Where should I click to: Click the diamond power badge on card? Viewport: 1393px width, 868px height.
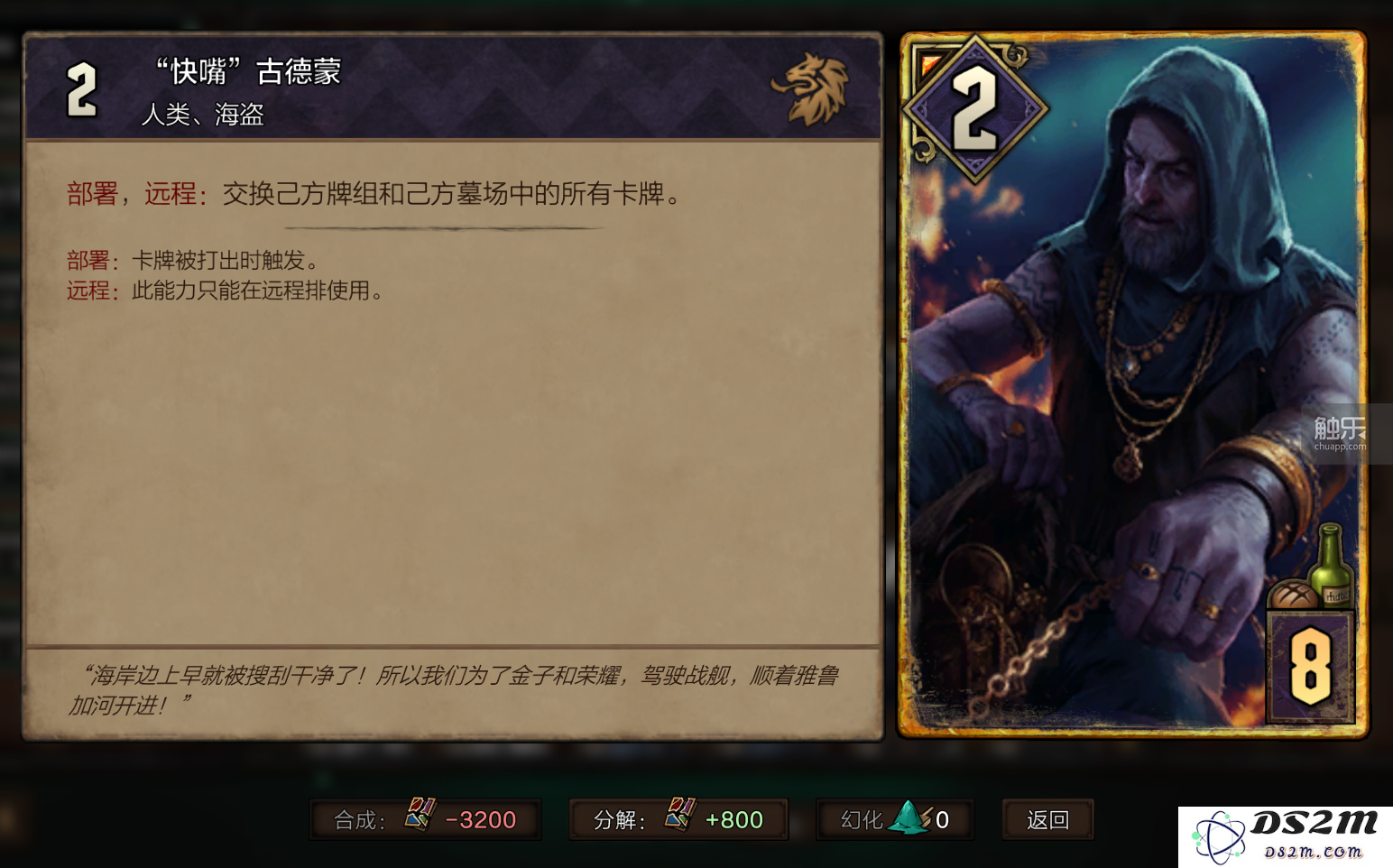(x=974, y=109)
